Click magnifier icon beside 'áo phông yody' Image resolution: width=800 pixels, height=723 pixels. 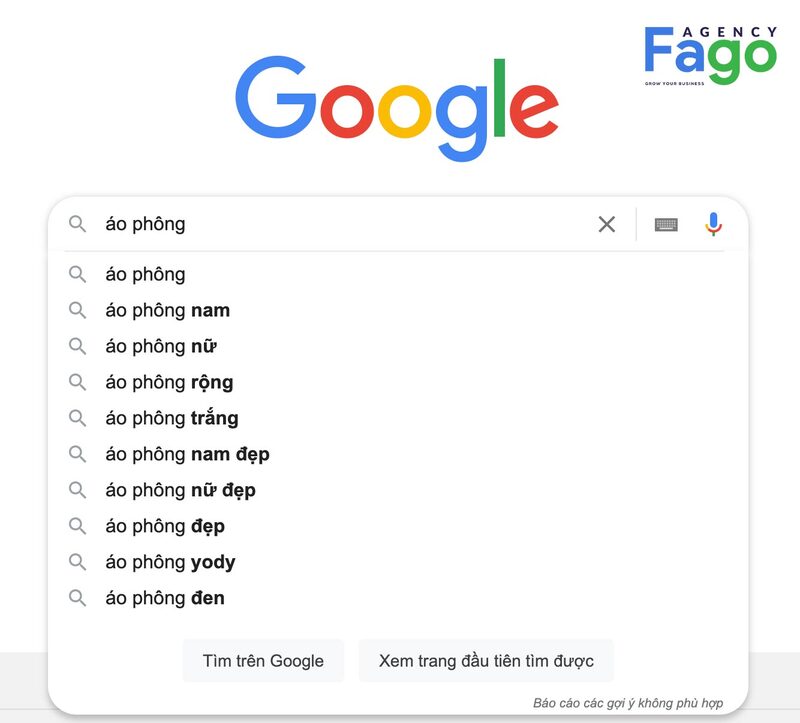tap(77, 562)
